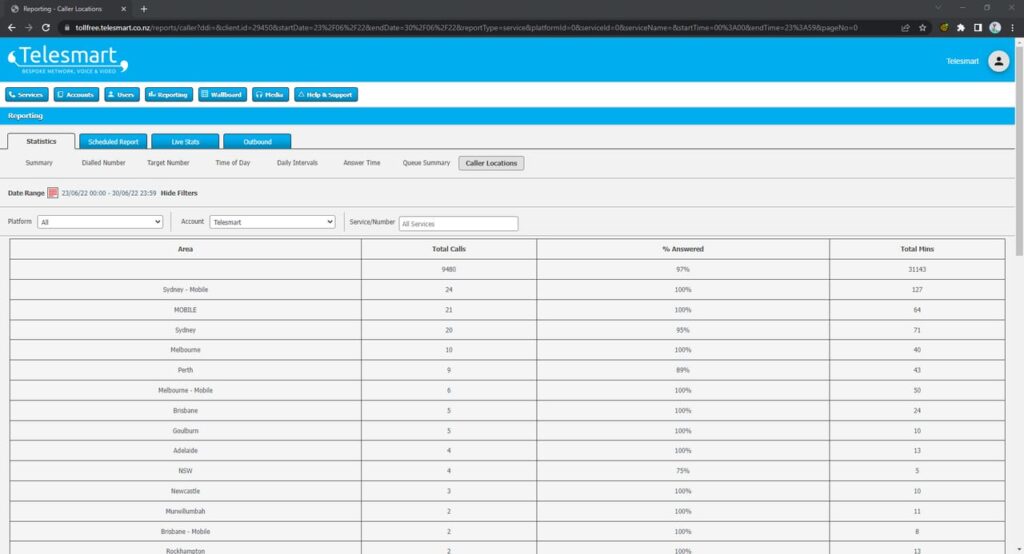Click the date range text 23/06/22 - 30/06/22
This screenshot has height=554, width=1024.
pyautogui.click(x=108, y=193)
